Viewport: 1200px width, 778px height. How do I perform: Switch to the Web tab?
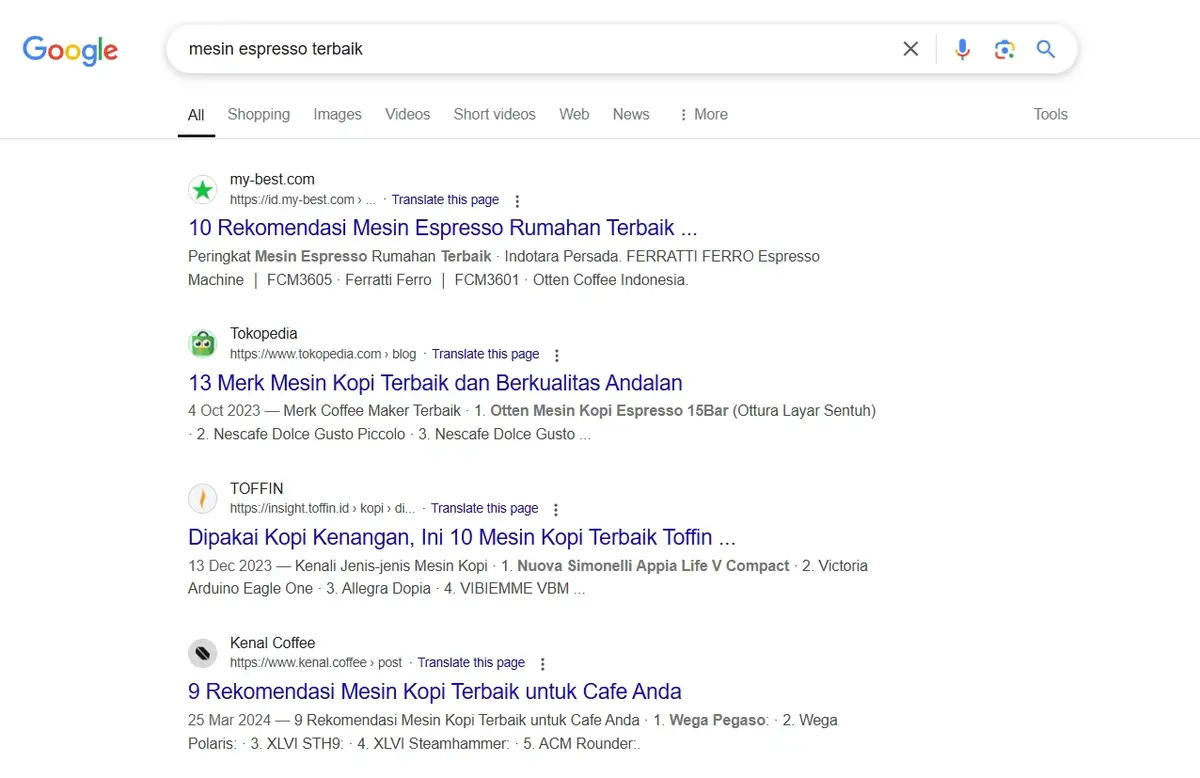(x=574, y=115)
